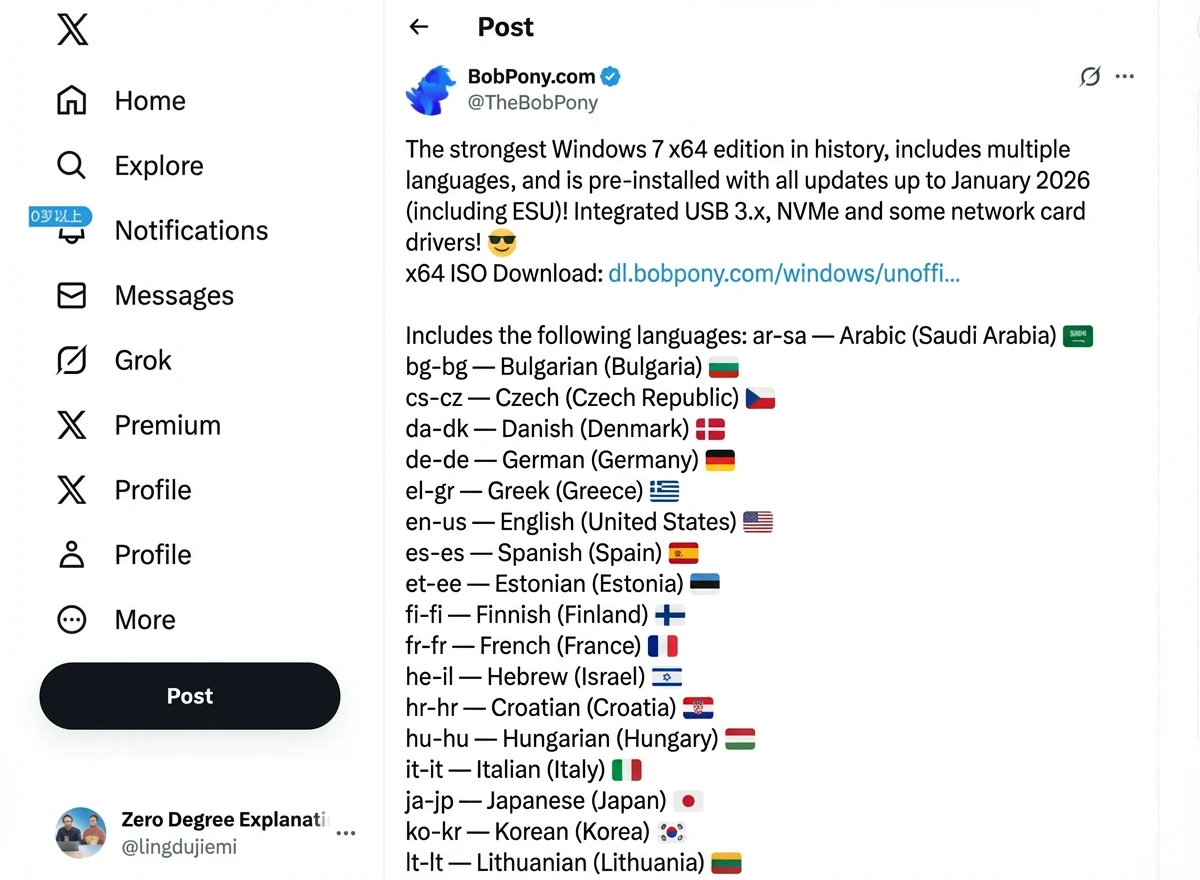Open the post's three-dot options menu
This screenshot has width=1200, height=880.
[x=1125, y=76]
